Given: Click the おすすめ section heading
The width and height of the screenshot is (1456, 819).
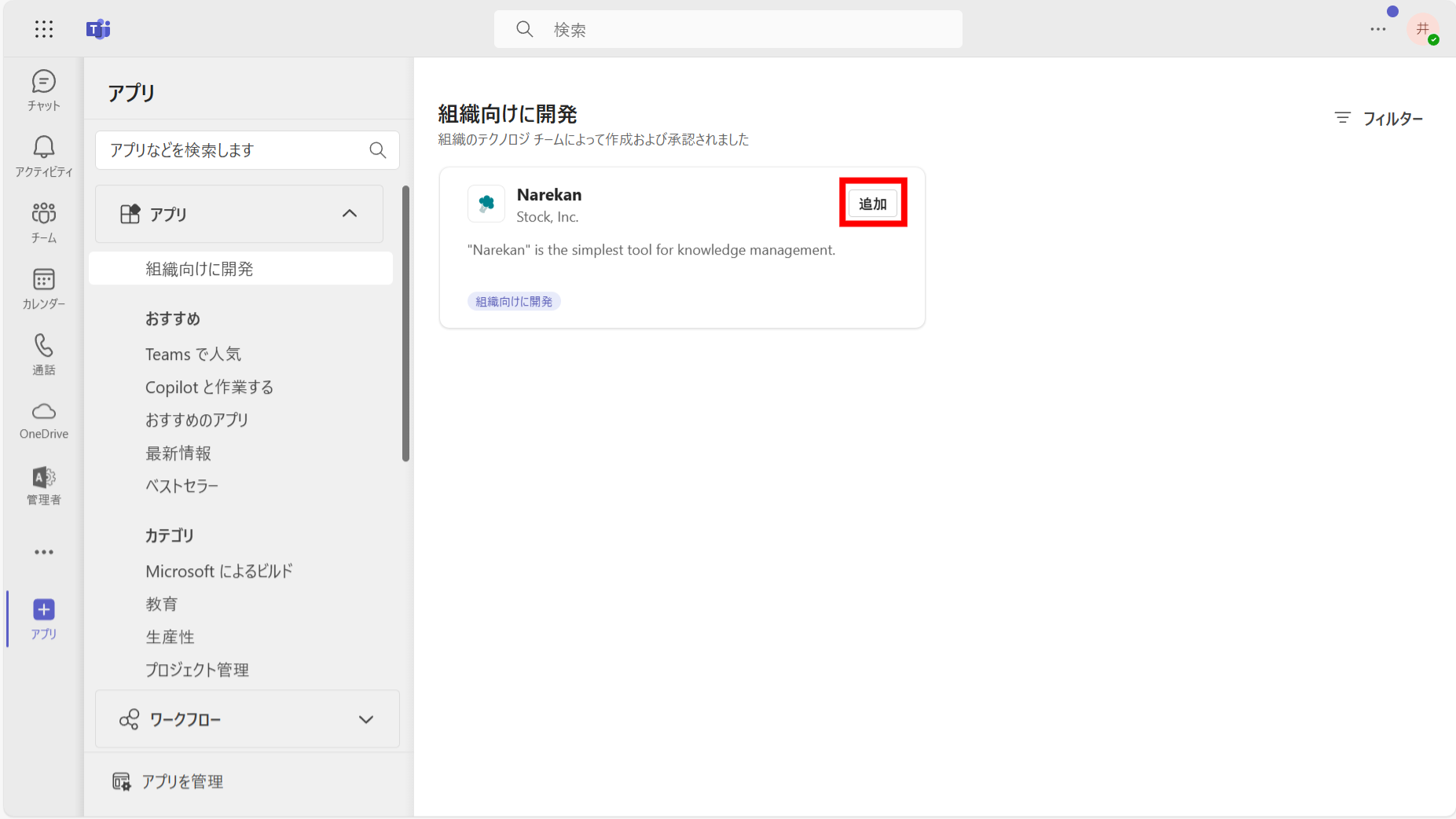Looking at the screenshot, I should (x=173, y=318).
